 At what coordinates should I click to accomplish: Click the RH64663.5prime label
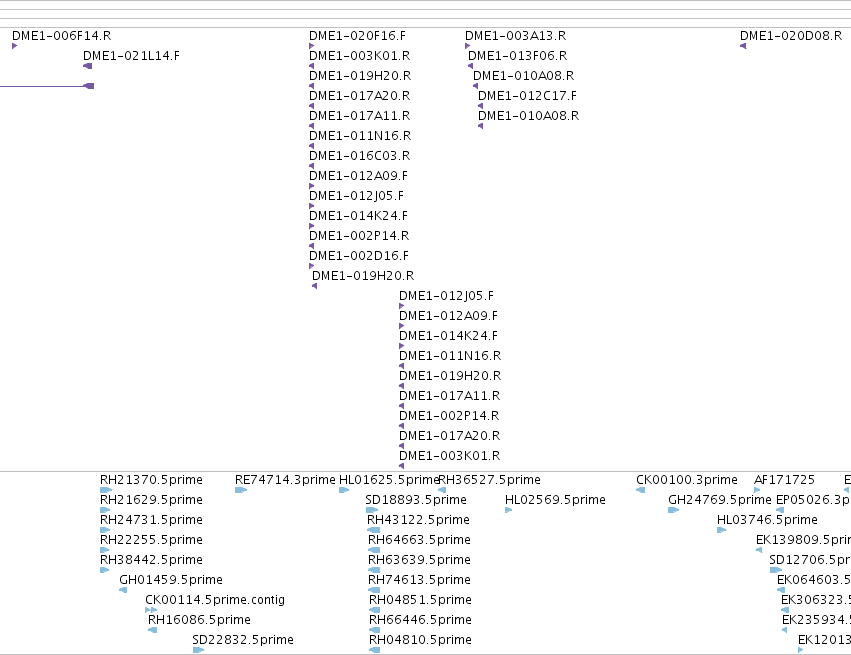pos(420,540)
